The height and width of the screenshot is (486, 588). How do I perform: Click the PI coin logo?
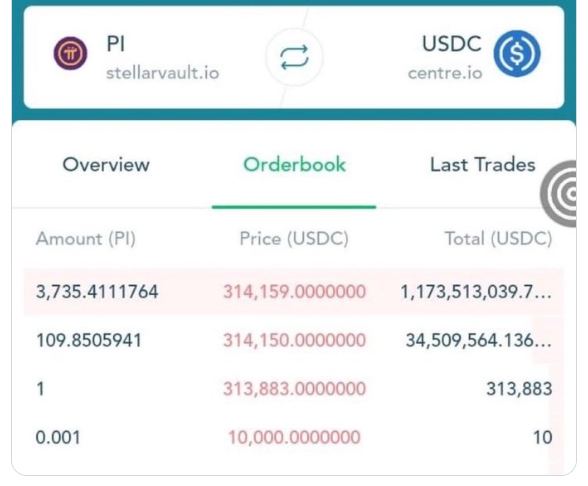coord(70,53)
